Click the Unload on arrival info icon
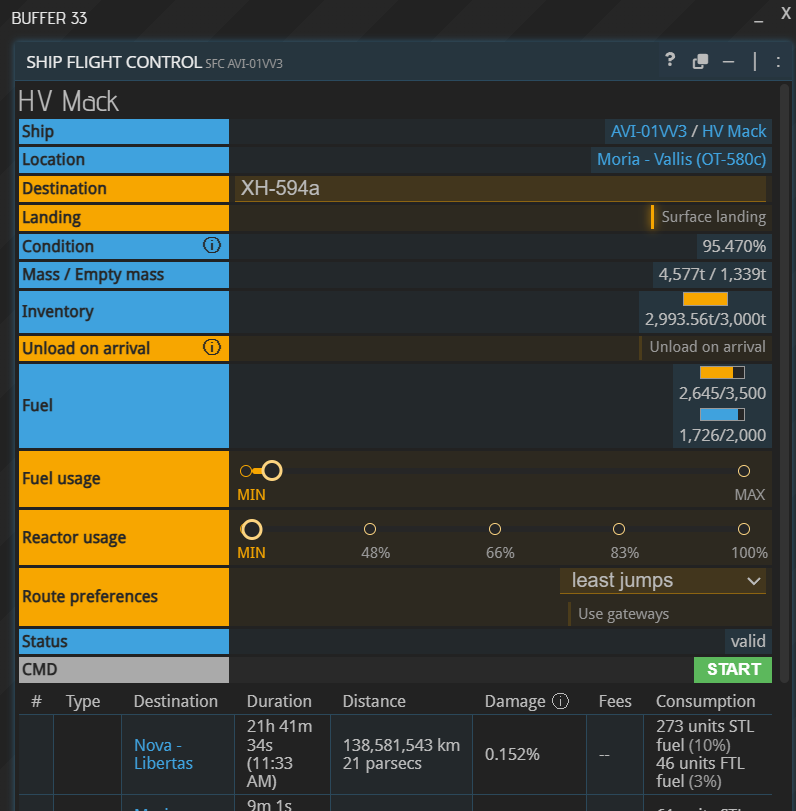This screenshot has height=811, width=796. pos(211,347)
